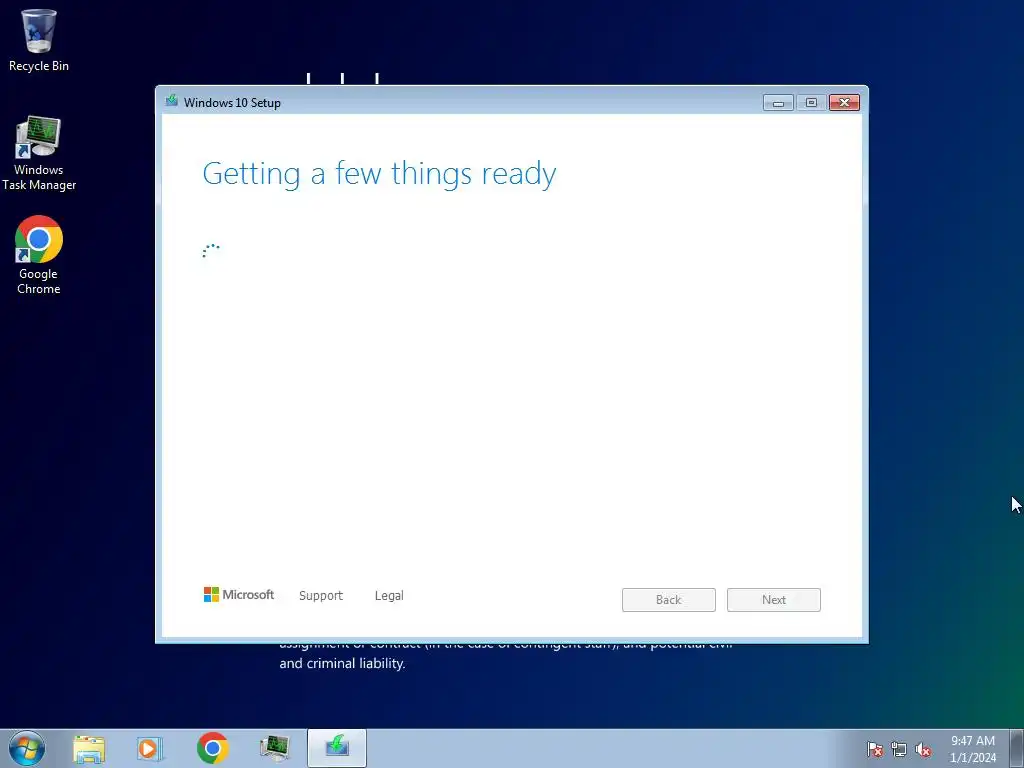Click the Microsoft logo in Setup
Screen dimensions: 1024x768
point(239,594)
